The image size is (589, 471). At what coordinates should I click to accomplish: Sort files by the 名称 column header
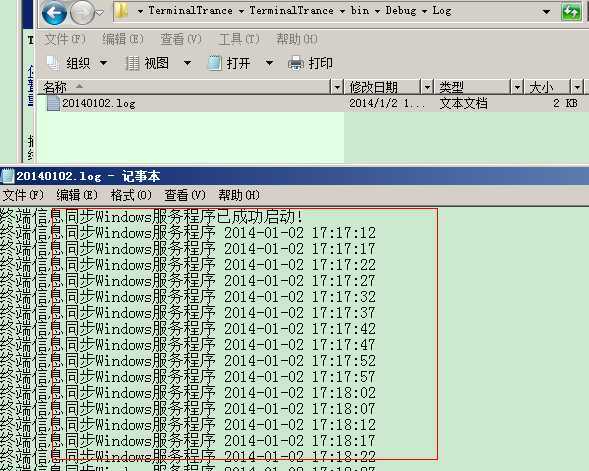184,87
